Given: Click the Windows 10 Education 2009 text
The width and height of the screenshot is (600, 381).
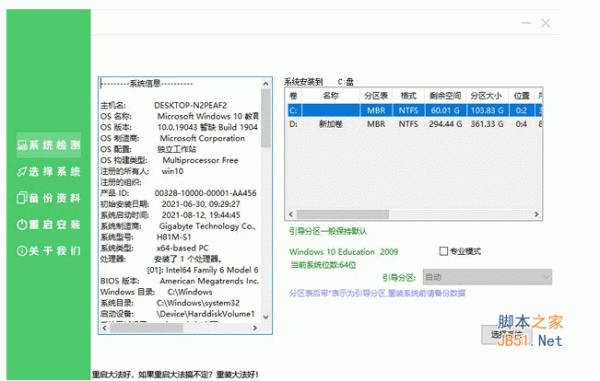Looking at the screenshot, I should (x=344, y=252).
